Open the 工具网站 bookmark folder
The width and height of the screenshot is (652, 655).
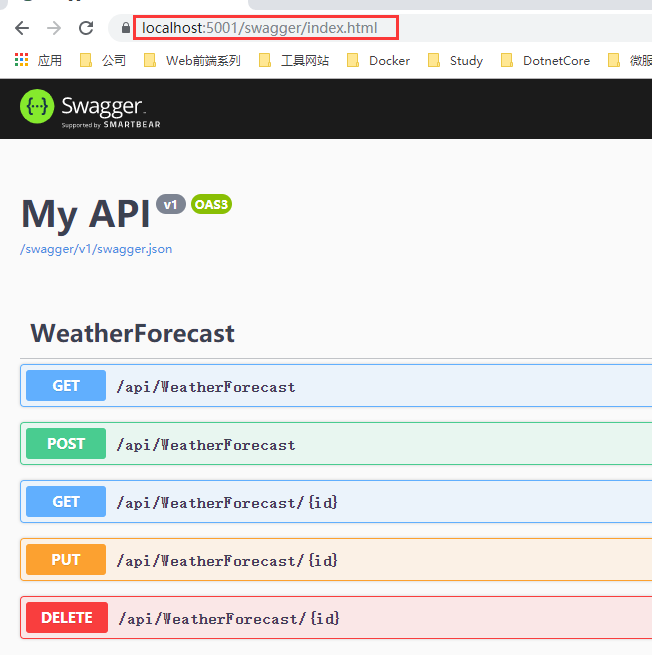point(294,61)
